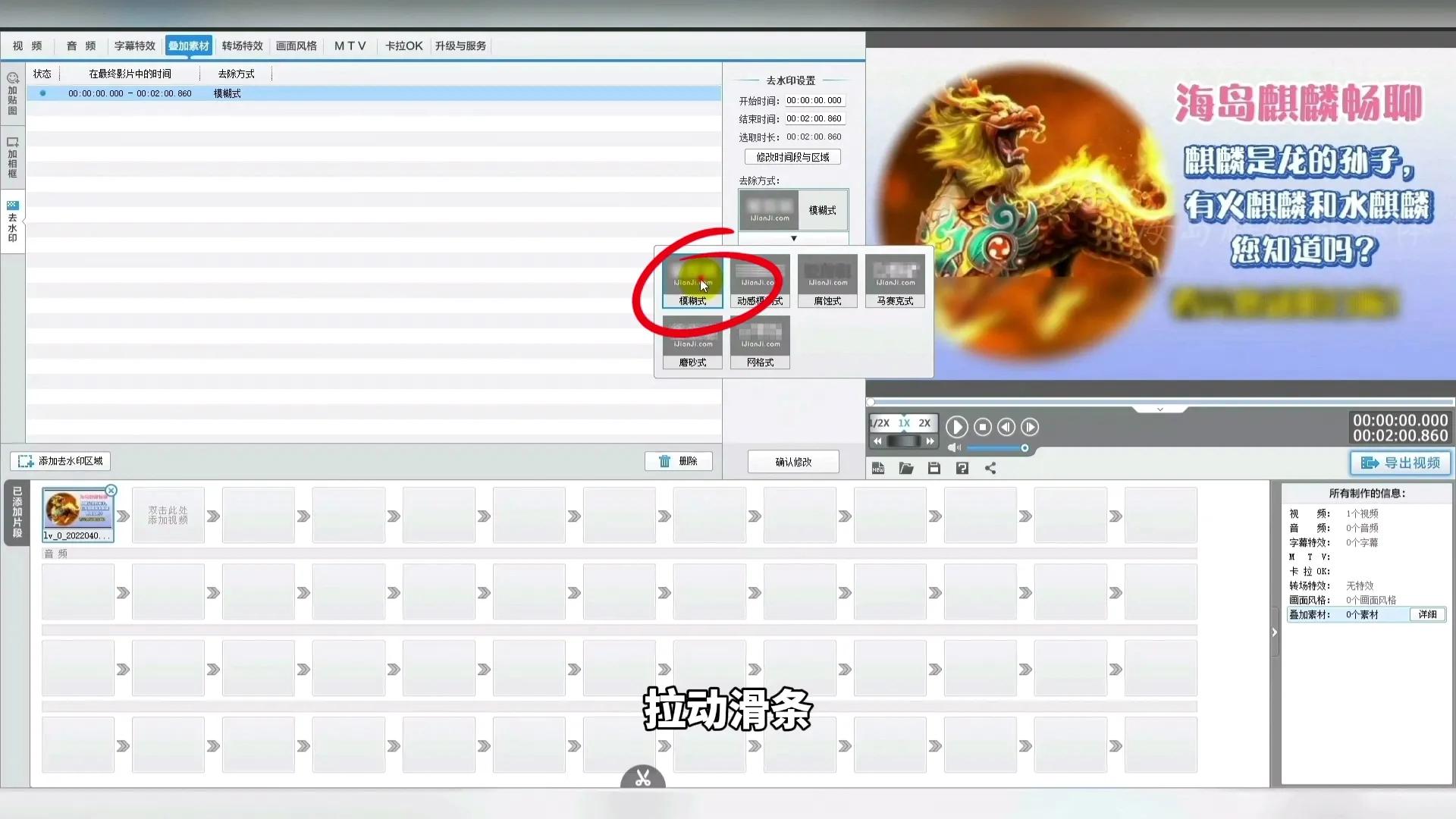Click the 确认修改 confirm button

point(792,462)
